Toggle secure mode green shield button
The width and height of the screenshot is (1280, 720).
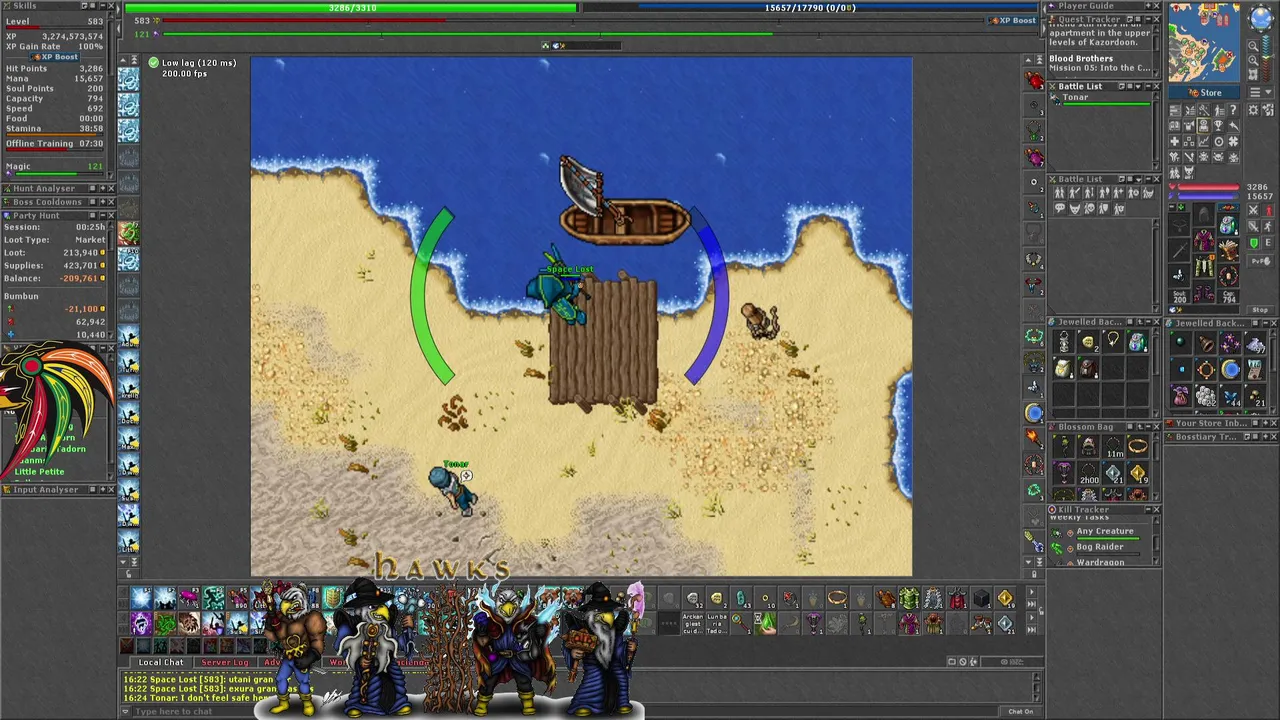tap(1254, 243)
